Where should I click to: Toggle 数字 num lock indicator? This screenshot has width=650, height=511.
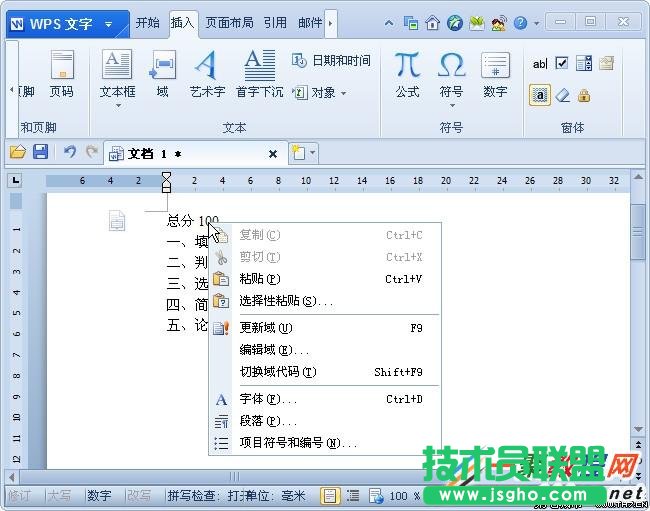tap(99, 496)
